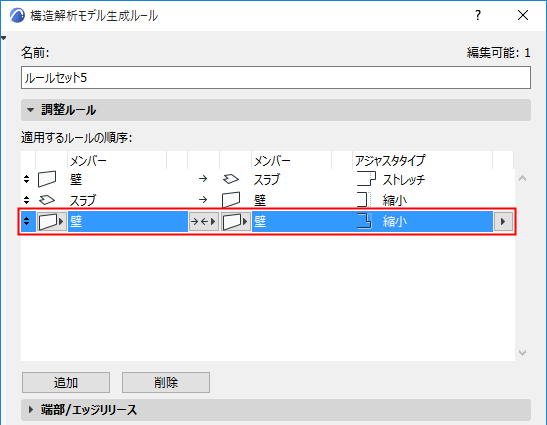Click the help question mark button

478,15
